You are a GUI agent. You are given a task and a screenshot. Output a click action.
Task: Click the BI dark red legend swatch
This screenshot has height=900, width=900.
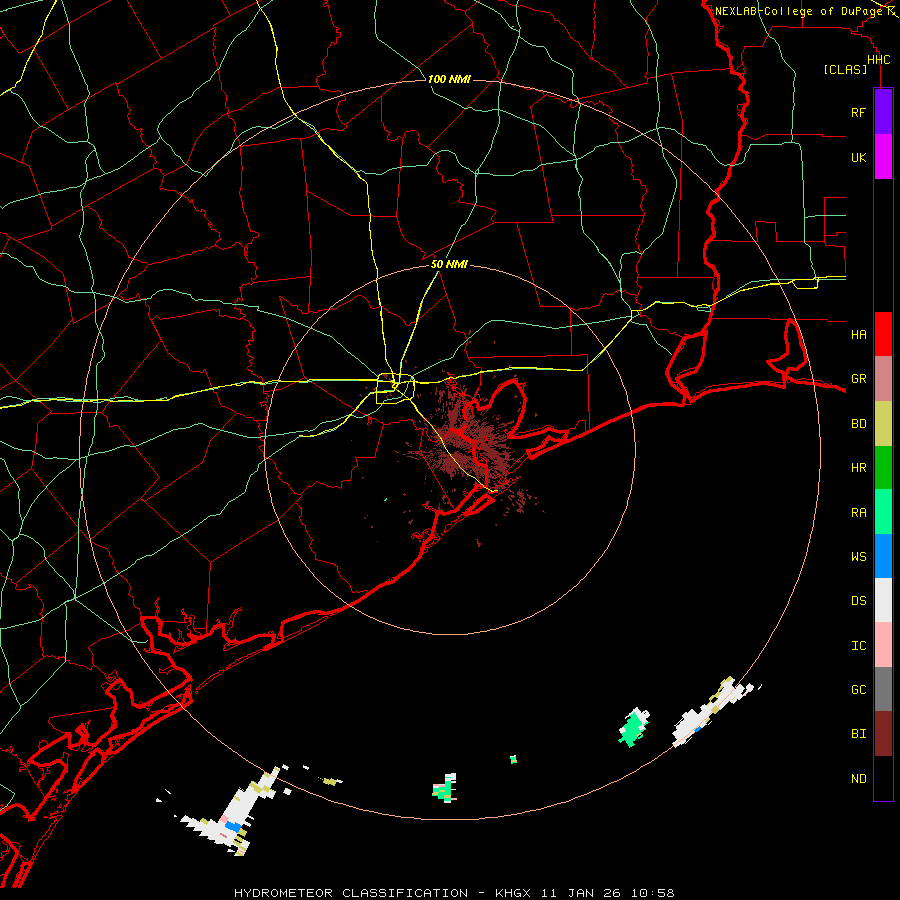click(x=883, y=734)
